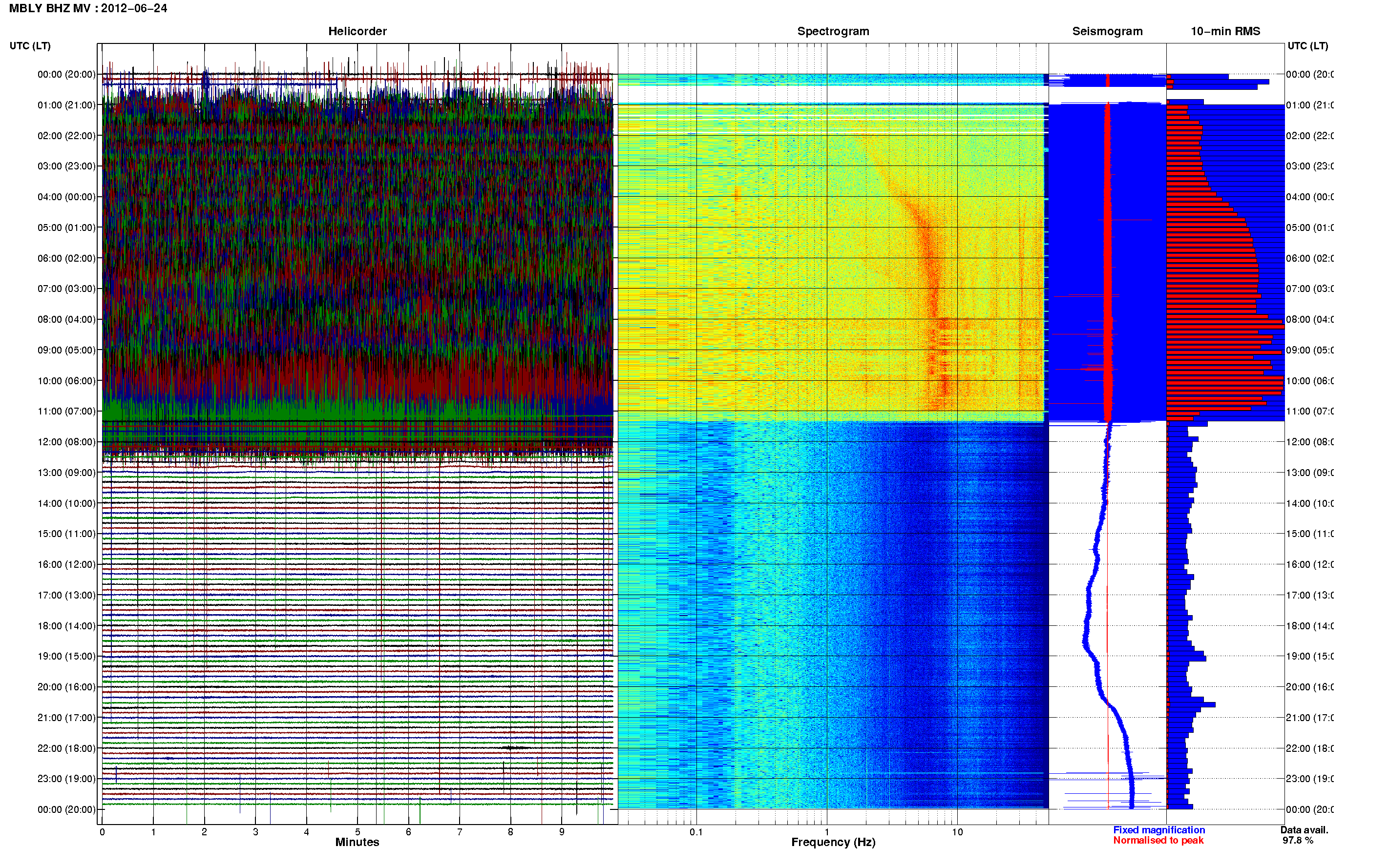Click the left 06:00 (02:00) time label
The width and height of the screenshot is (1389, 868).
pos(66,258)
